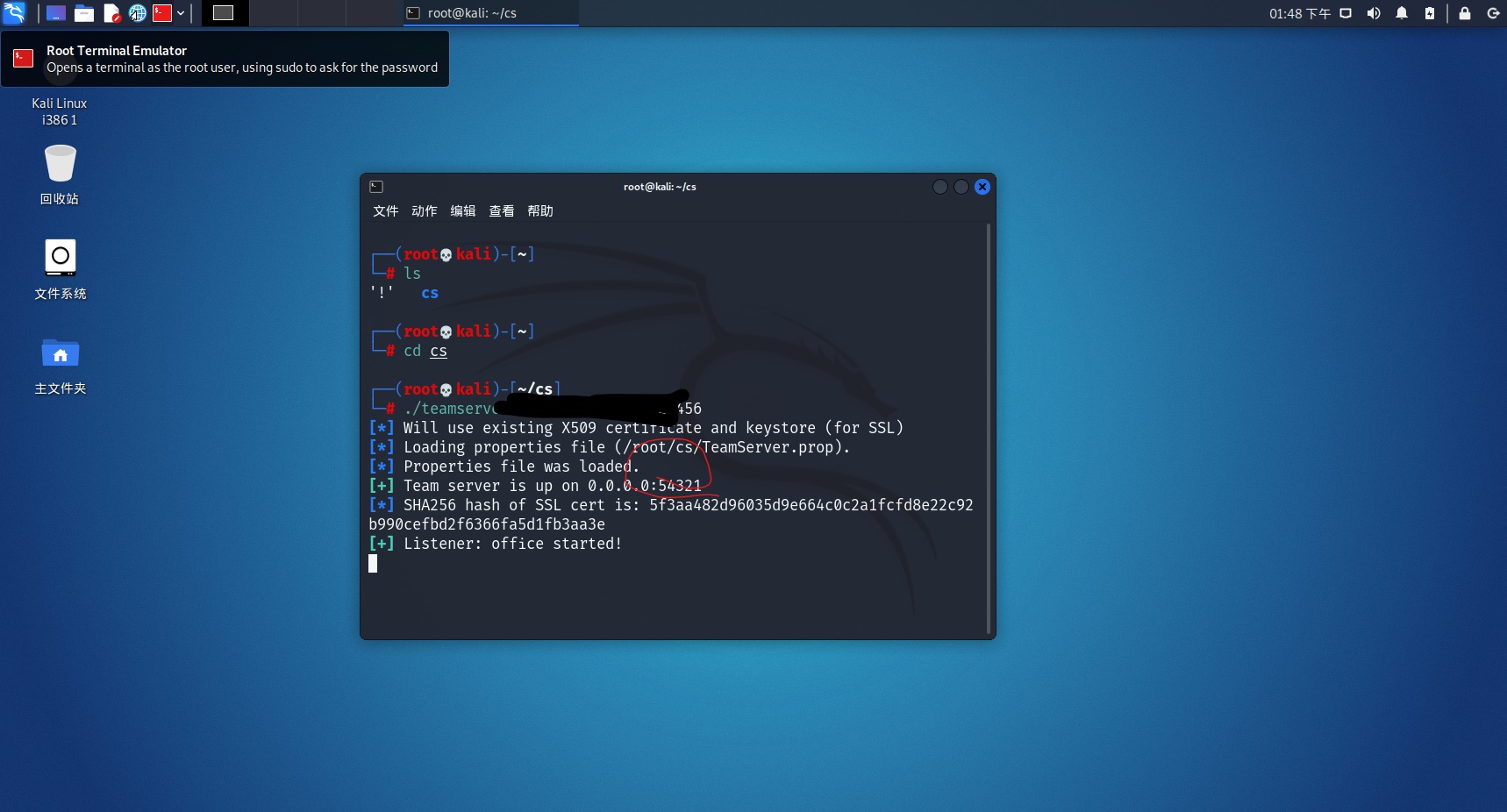Maximize the terminal window
The image size is (1507, 812).
click(x=961, y=187)
